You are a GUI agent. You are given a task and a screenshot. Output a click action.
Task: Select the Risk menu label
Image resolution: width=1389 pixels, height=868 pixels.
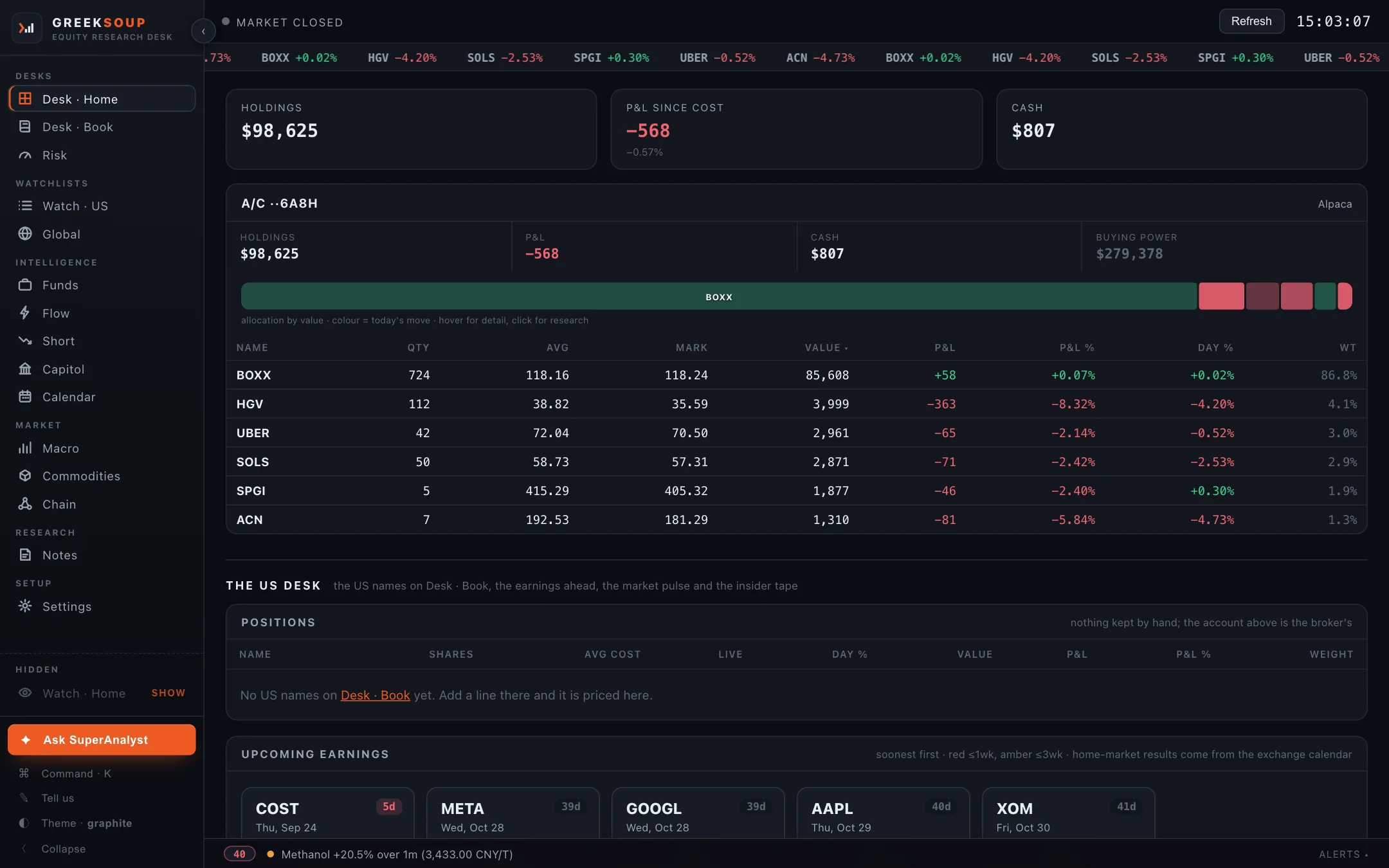[x=55, y=156]
